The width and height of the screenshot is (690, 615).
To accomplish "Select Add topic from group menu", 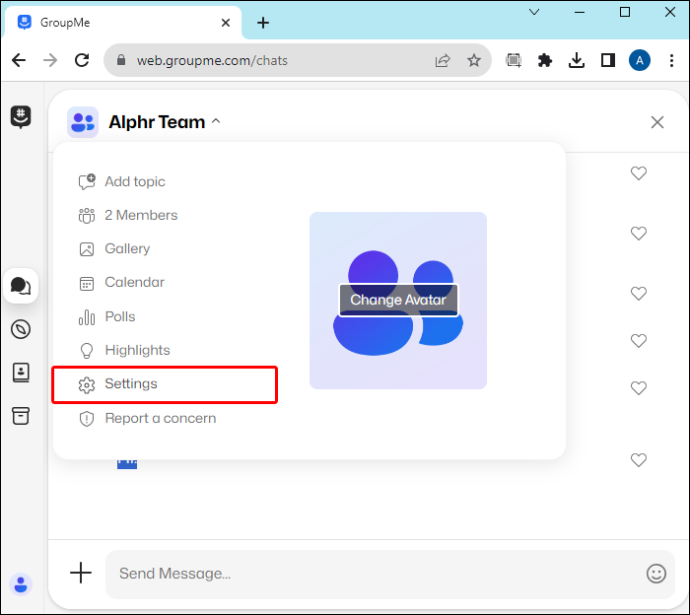I will [x=122, y=181].
